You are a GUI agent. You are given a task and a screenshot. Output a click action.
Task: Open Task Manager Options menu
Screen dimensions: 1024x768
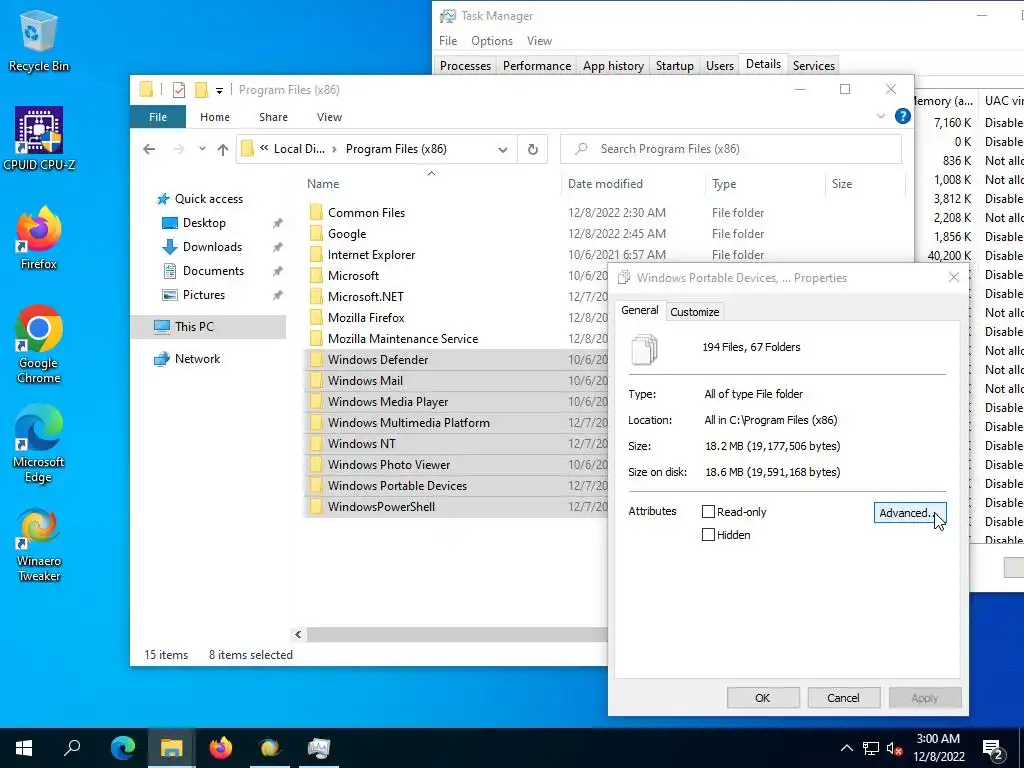(x=492, y=40)
